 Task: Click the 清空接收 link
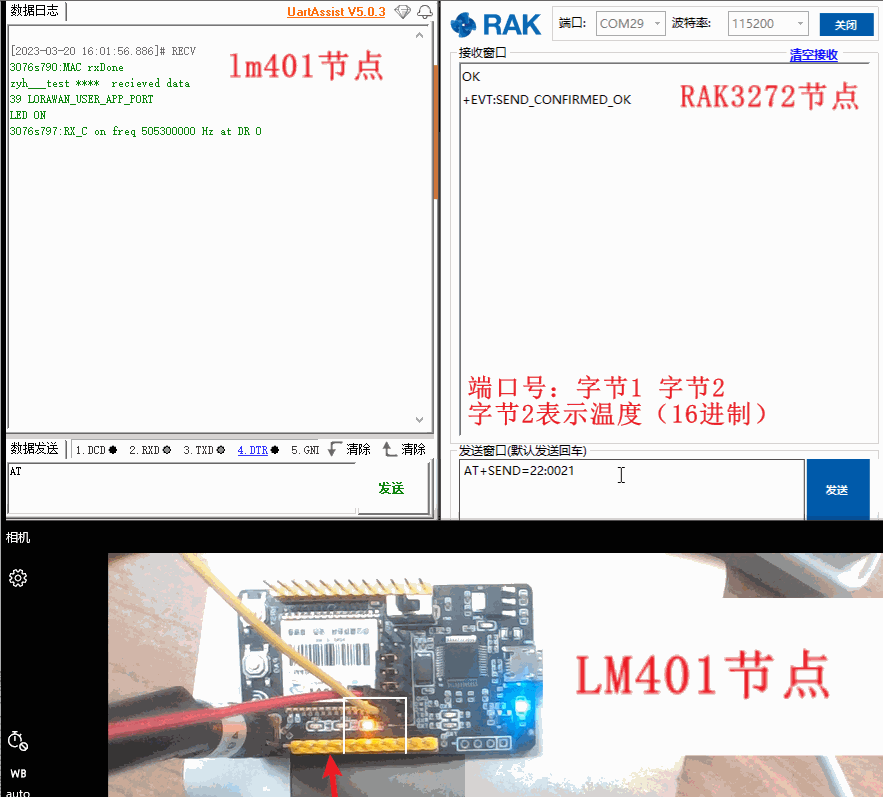click(x=813, y=55)
